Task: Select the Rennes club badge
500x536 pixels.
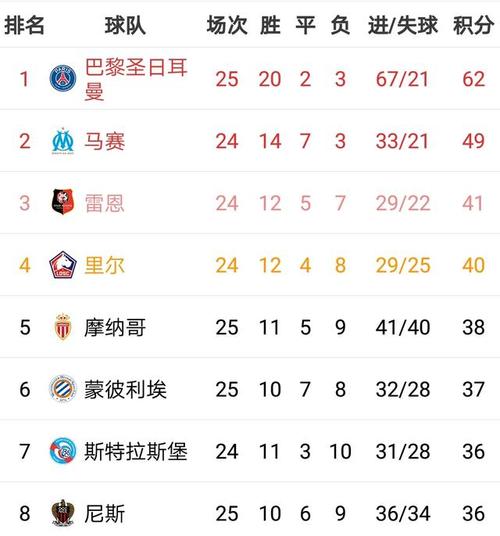Action: (x=63, y=202)
